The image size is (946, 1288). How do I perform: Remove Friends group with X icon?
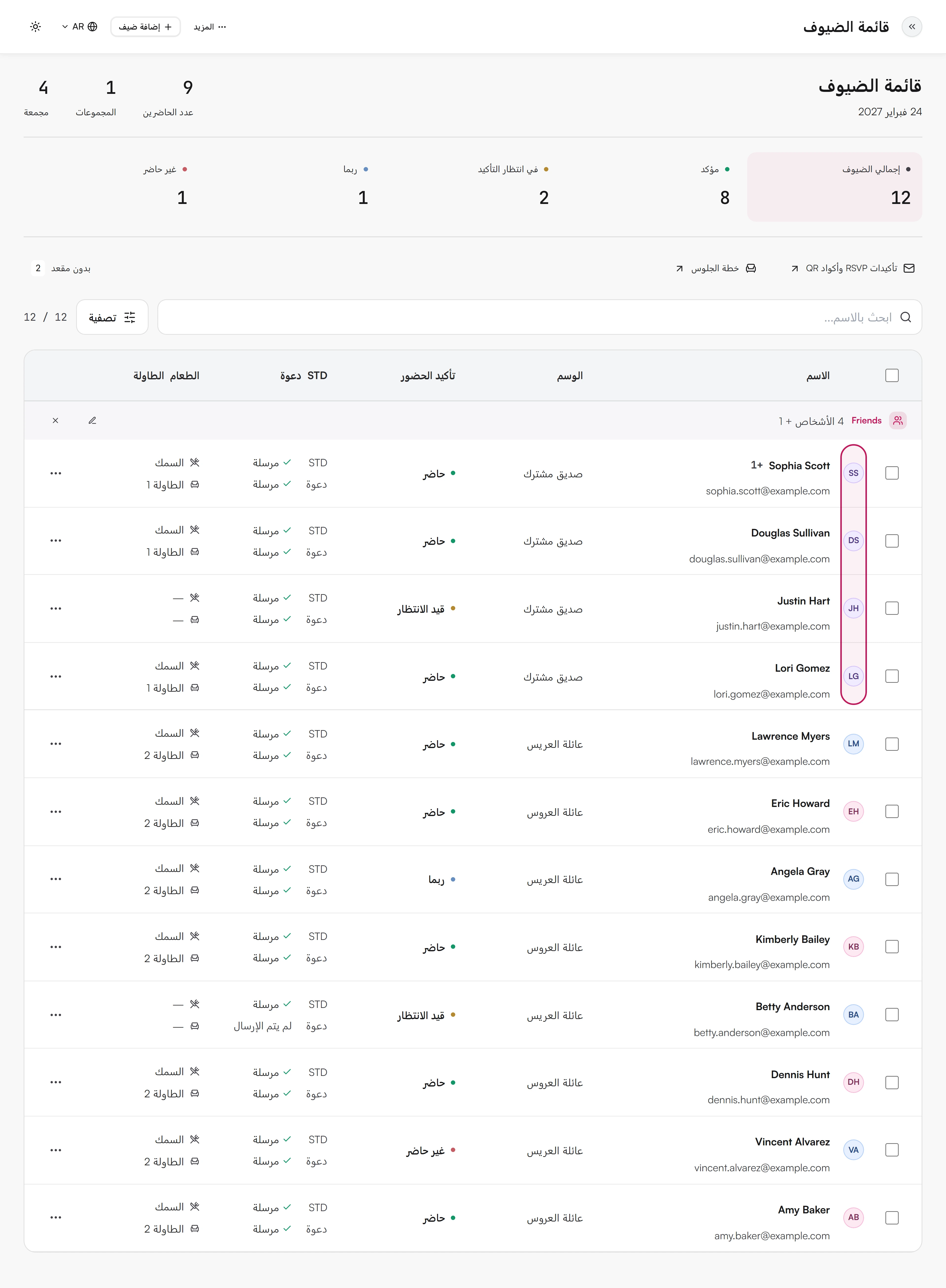[x=55, y=421]
